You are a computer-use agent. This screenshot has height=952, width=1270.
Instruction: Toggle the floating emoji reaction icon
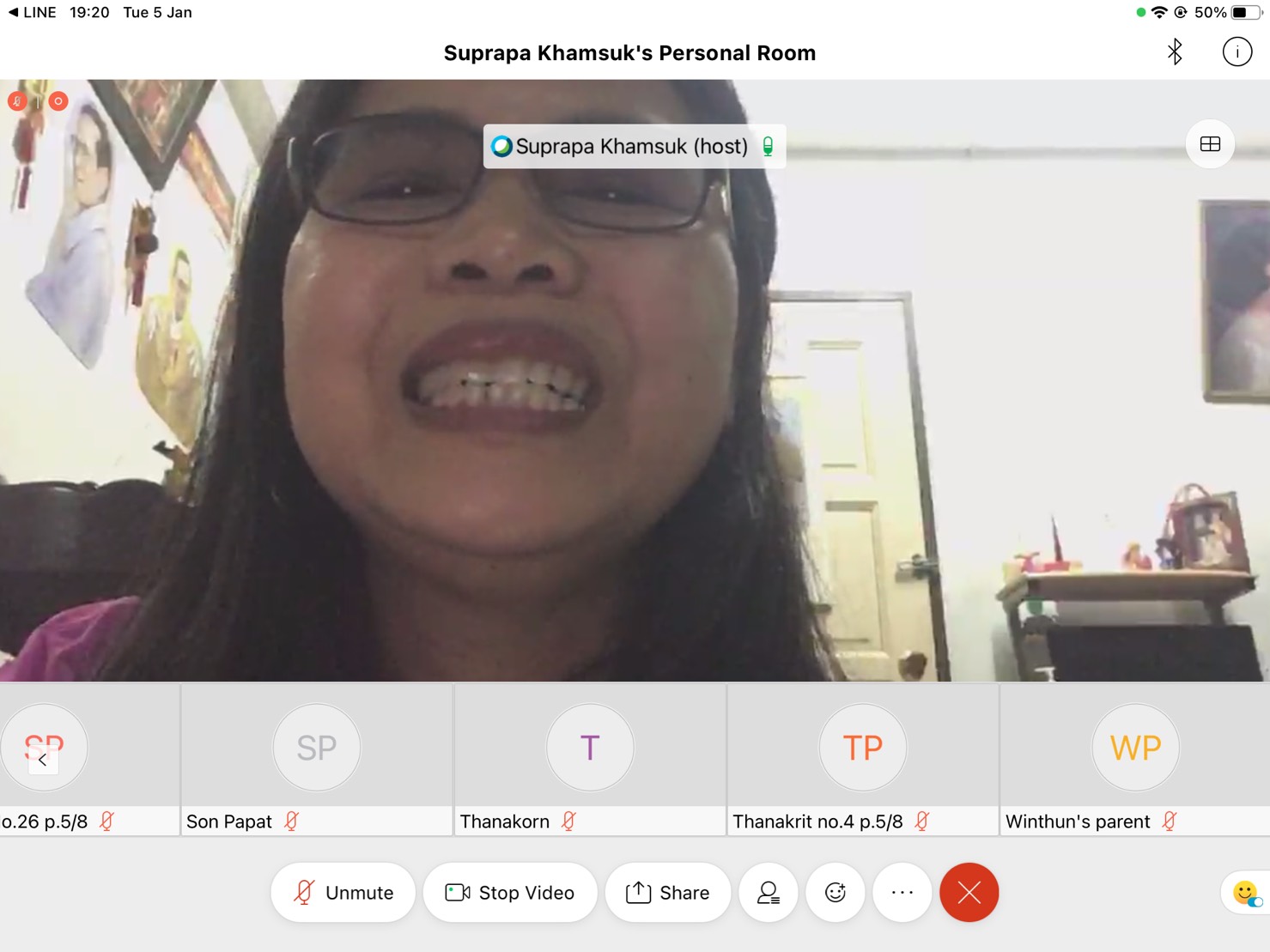click(x=1246, y=894)
